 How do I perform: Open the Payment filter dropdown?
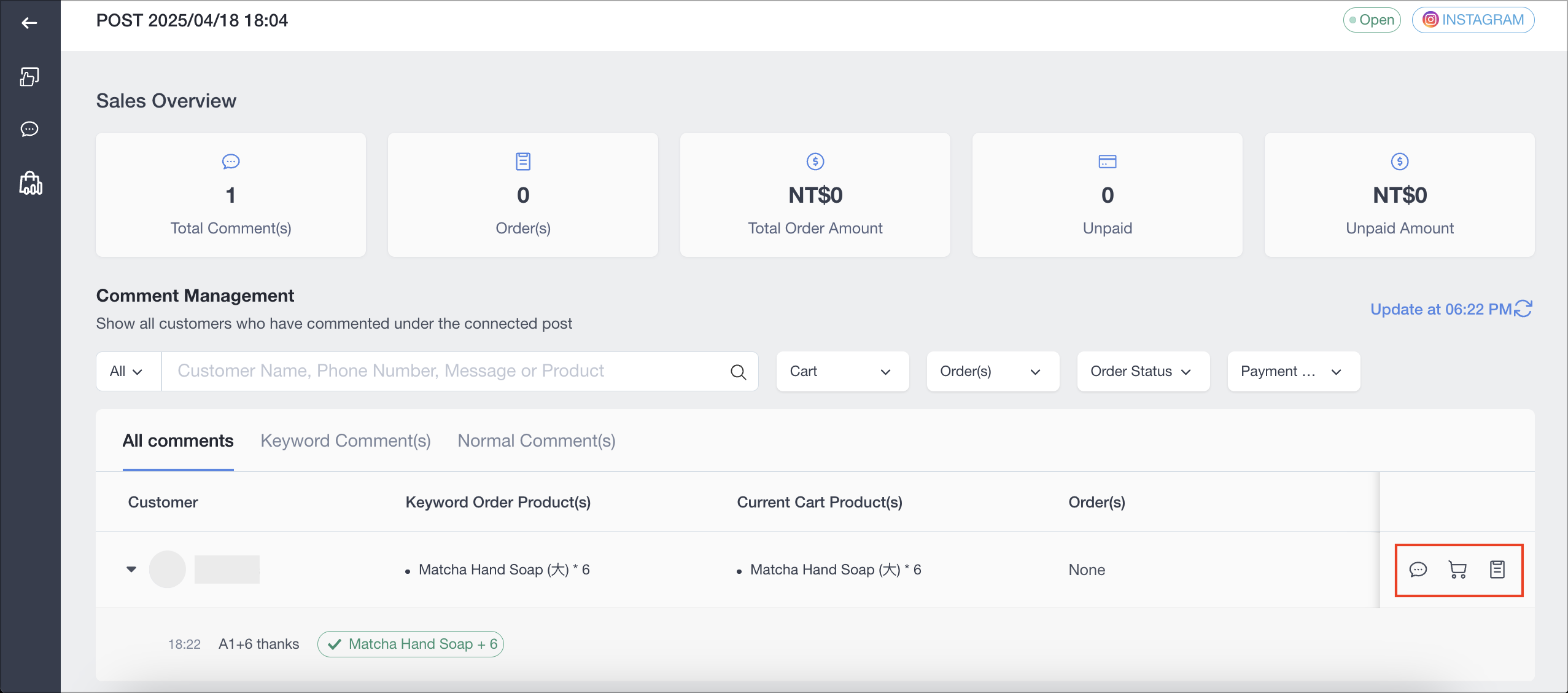[x=1294, y=371]
